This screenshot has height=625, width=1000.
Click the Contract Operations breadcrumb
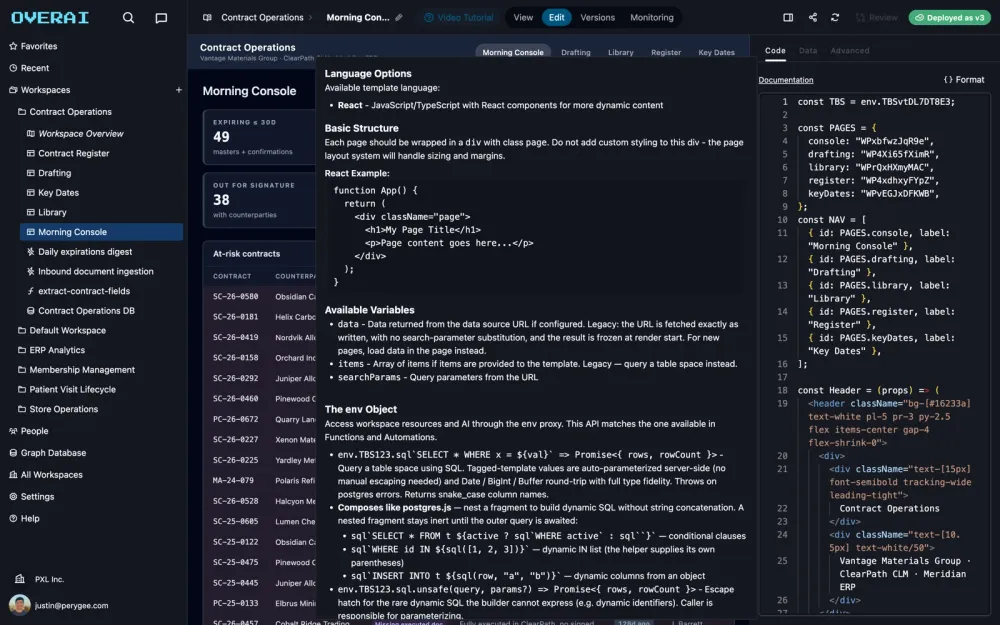click(261, 18)
